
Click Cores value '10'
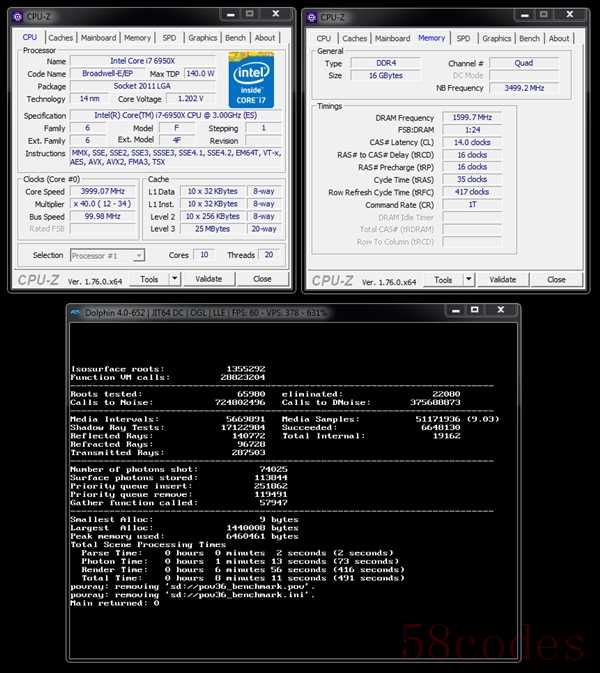204,255
